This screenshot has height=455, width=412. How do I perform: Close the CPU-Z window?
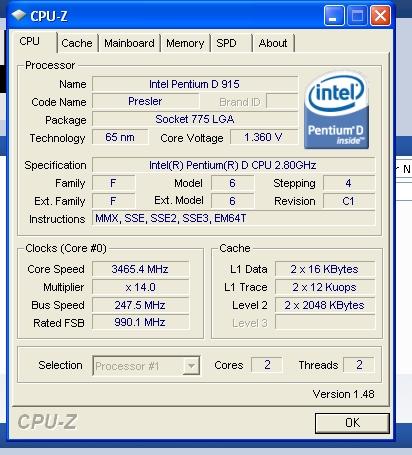coord(380,16)
